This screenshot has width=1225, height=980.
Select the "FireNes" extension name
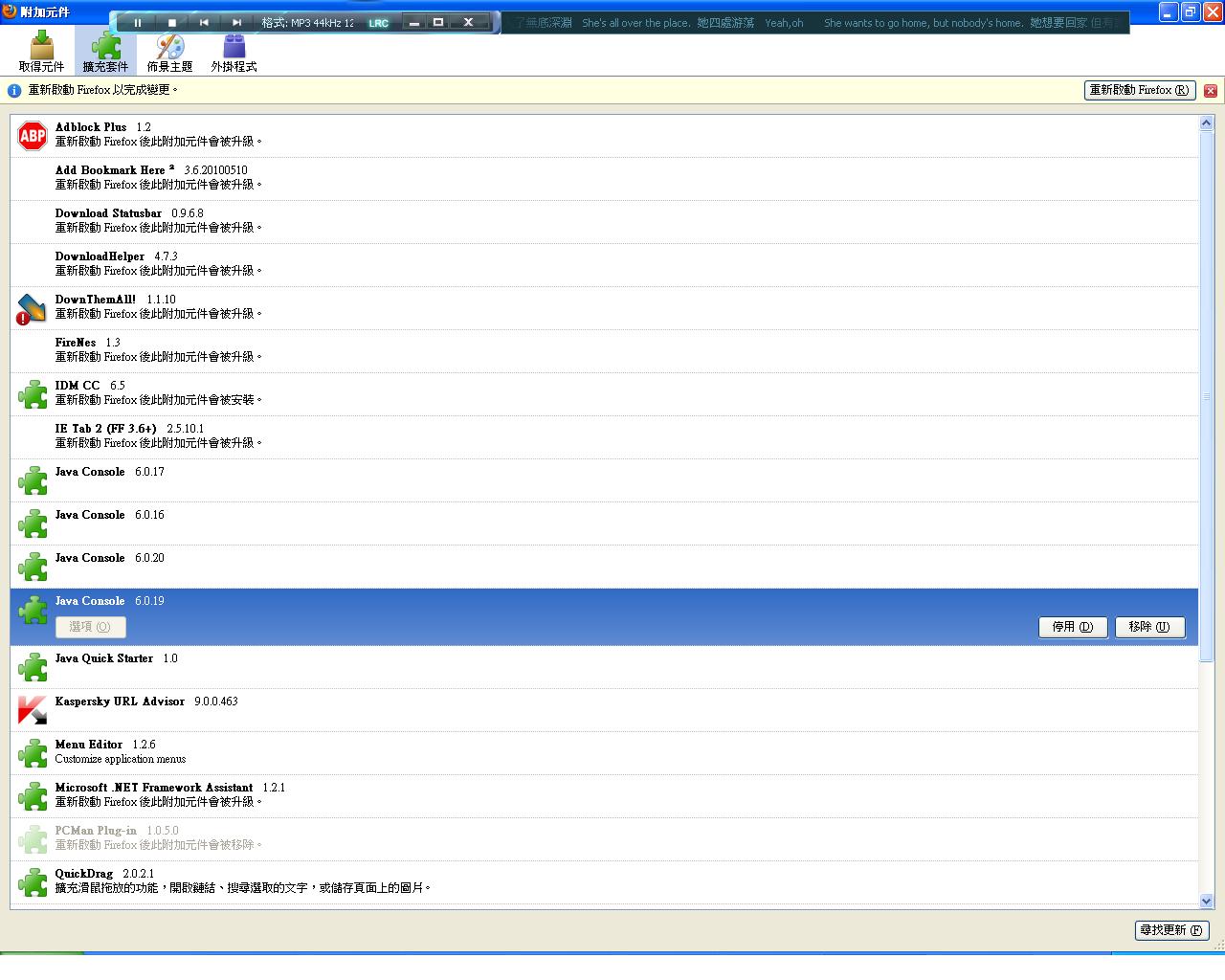pos(76,343)
